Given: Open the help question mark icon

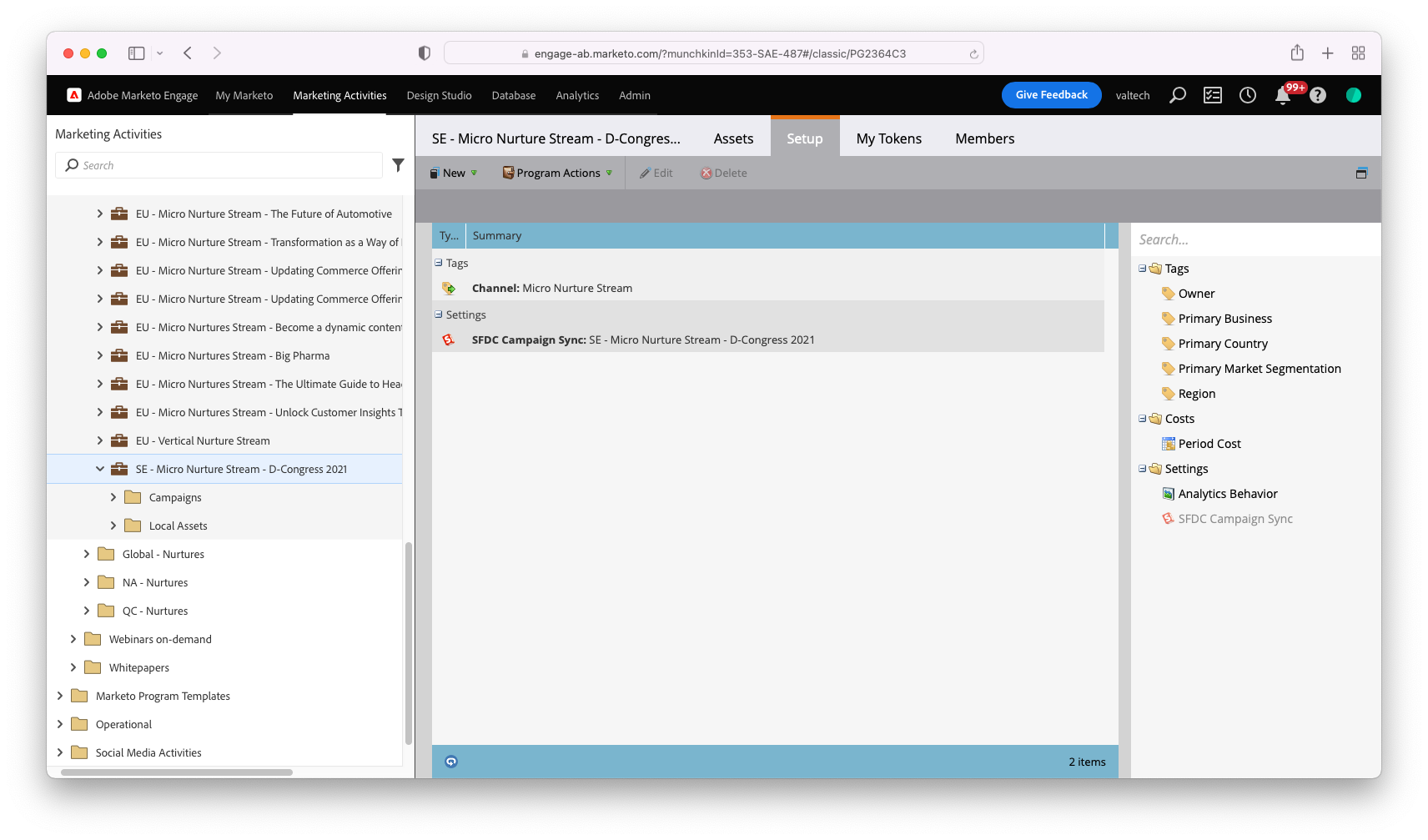Looking at the screenshot, I should click(1318, 95).
